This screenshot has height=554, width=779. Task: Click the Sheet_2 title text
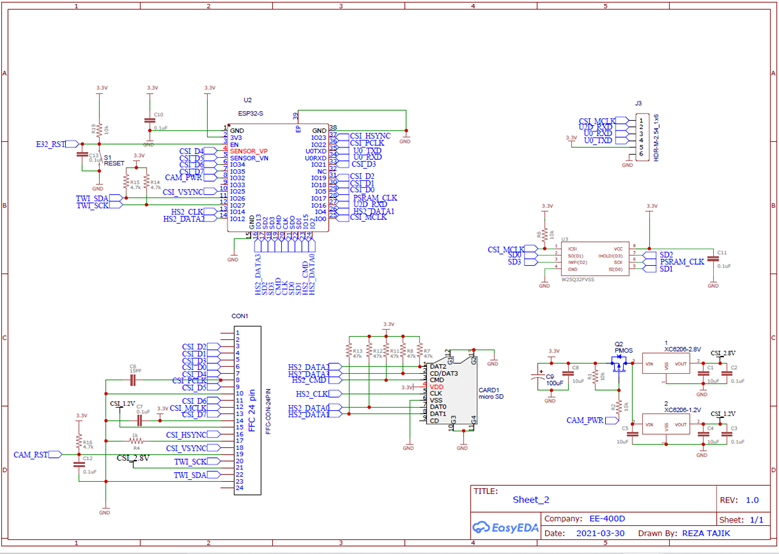(531, 500)
